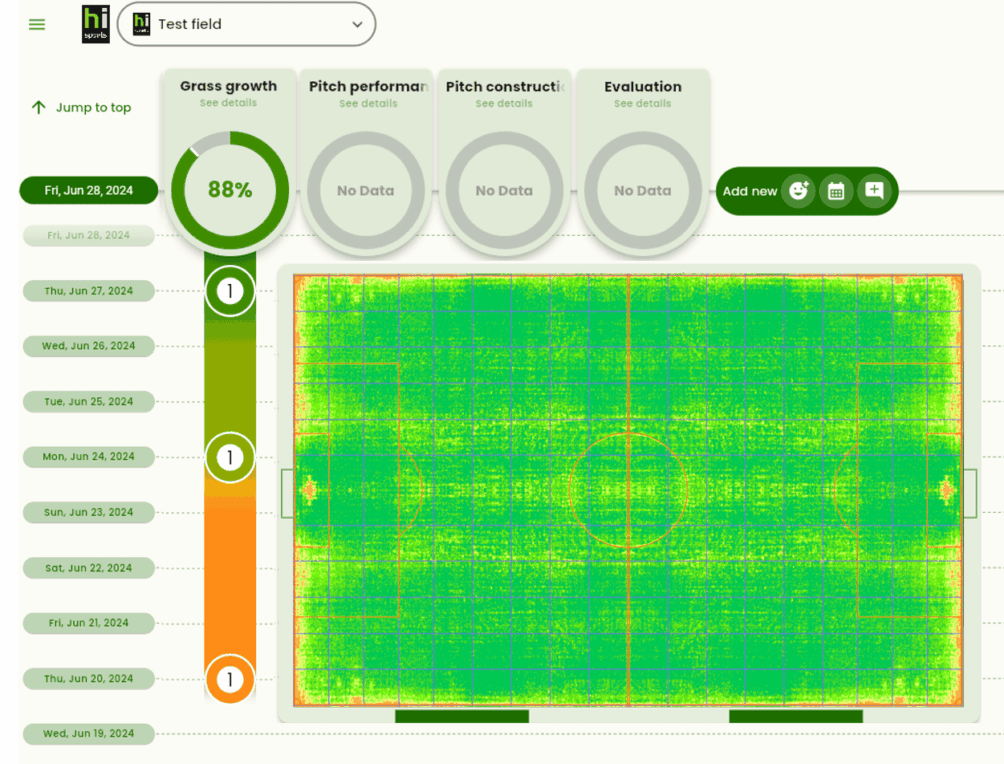Select the top marker on the grass growth bar
The height and width of the screenshot is (764, 1004).
(229, 291)
